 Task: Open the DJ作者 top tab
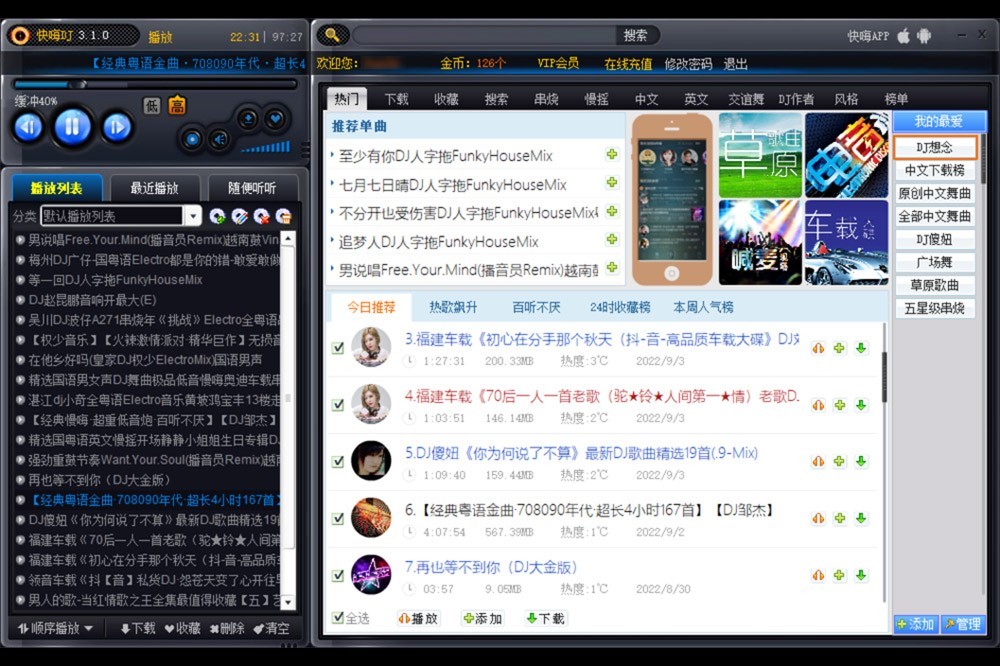pyautogui.click(x=795, y=99)
